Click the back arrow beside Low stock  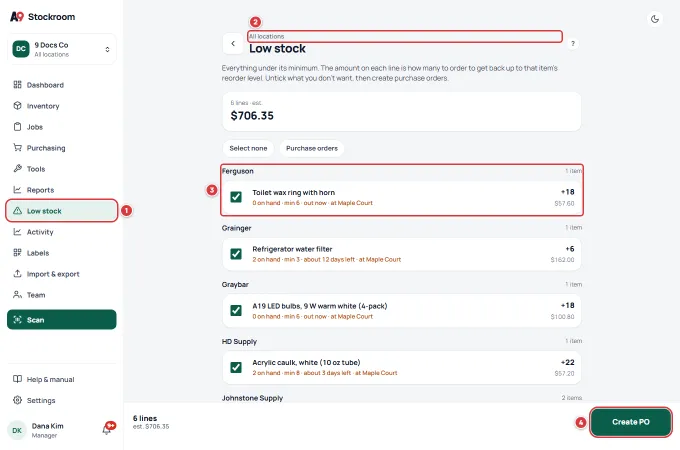point(233,43)
